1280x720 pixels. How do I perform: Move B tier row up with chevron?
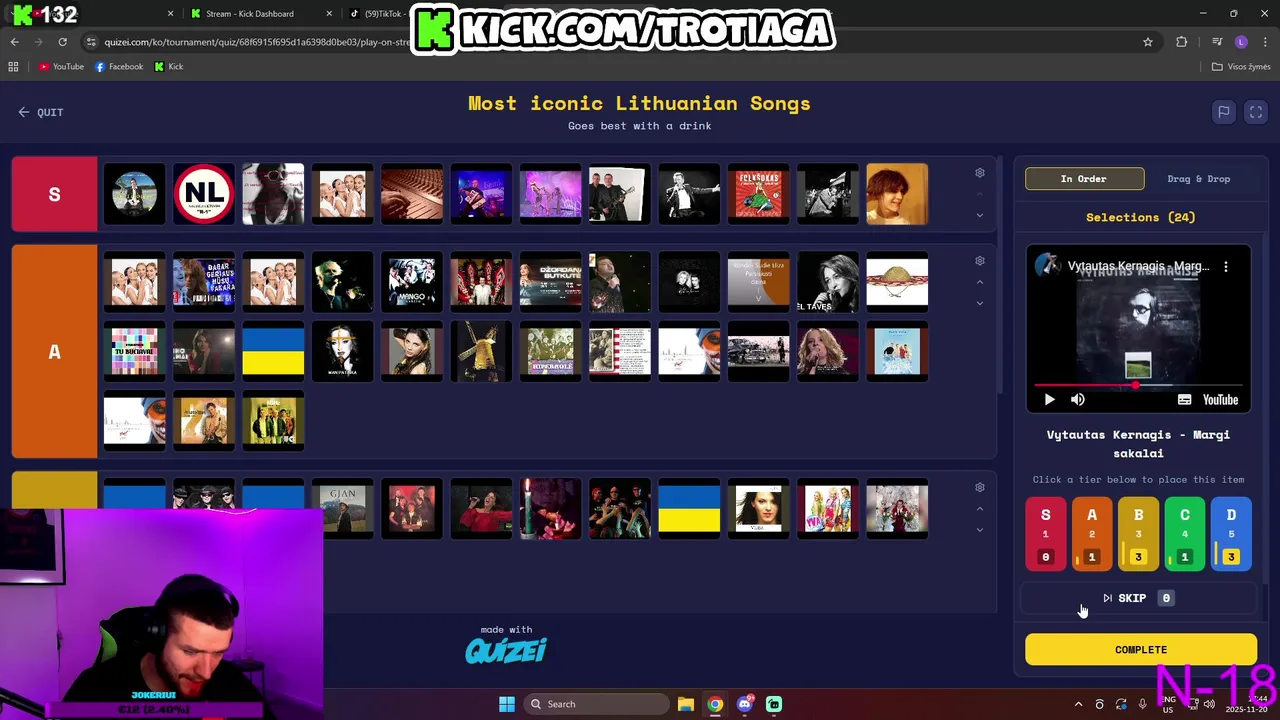pos(980,509)
